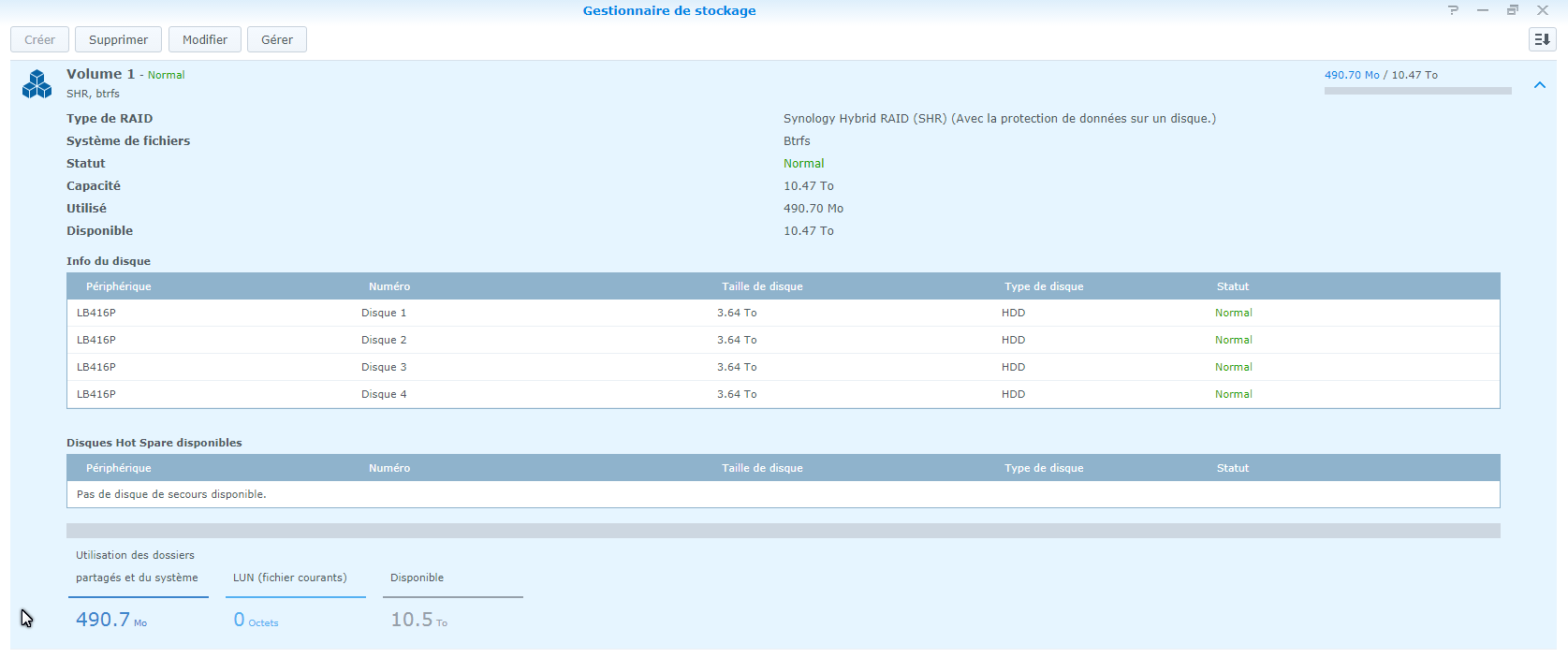Viewport: 1568px width, 658px height.
Task: Collapse Volume 1 details with chevron
Action: tap(1539, 85)
